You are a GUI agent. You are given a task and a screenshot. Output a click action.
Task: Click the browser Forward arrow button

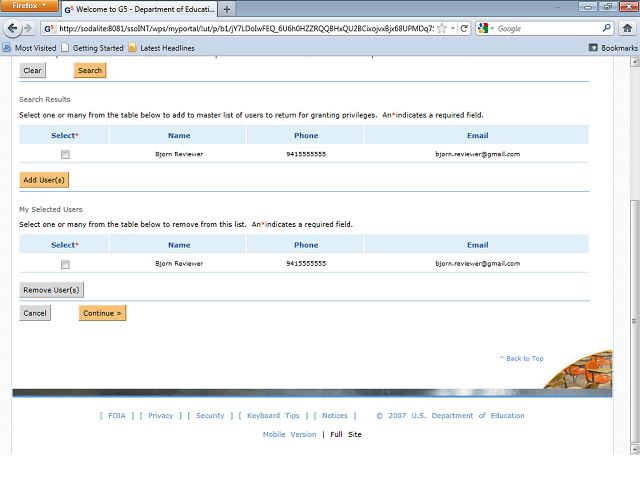[x=28, y=28]
